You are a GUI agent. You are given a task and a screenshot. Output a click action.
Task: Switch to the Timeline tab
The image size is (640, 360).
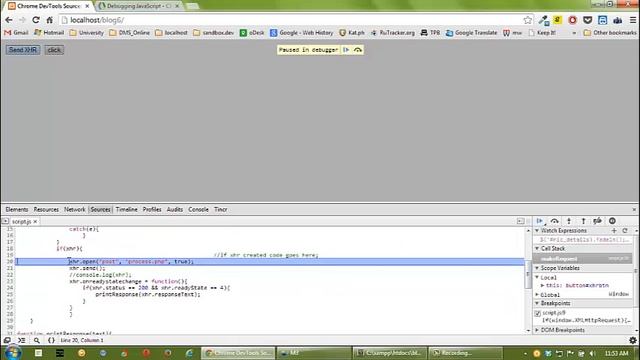(x=127, y=209)
